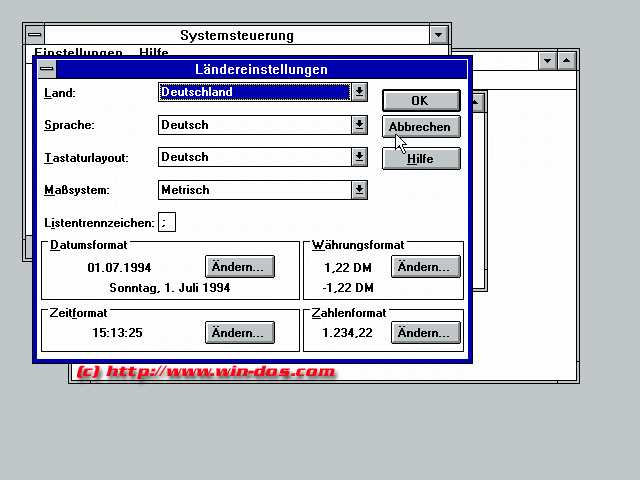Click the background window's minimize arrow

(x=547, y=61)
